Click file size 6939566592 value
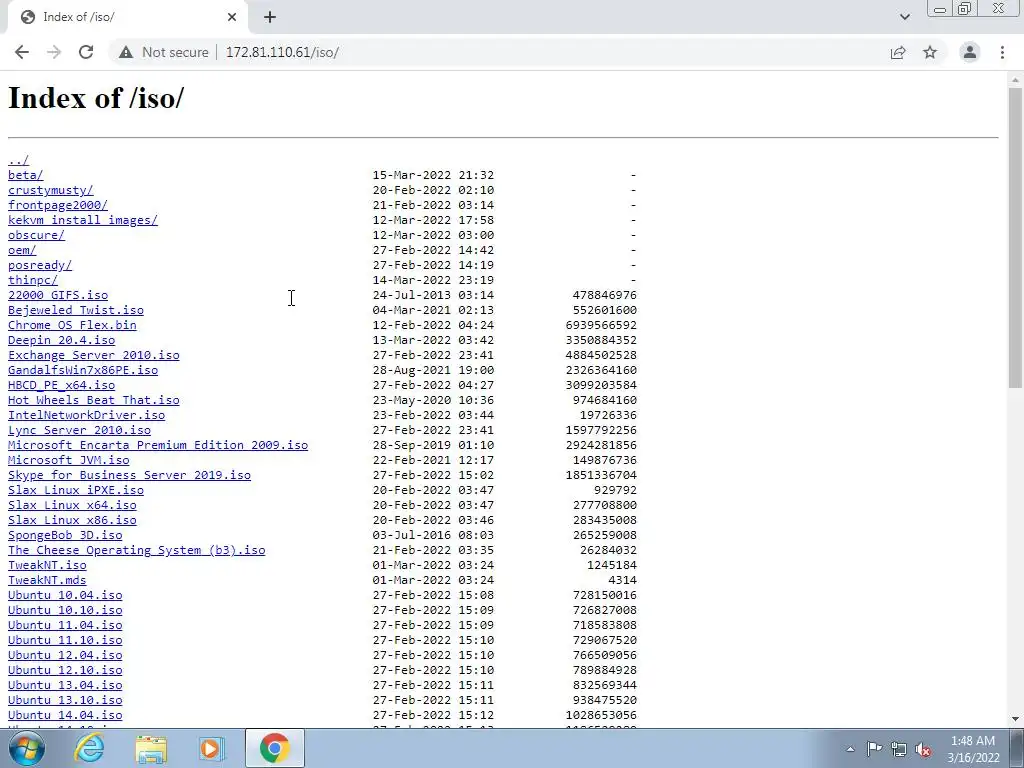The height and width of the screenshot is (768, 1024). 601,325
